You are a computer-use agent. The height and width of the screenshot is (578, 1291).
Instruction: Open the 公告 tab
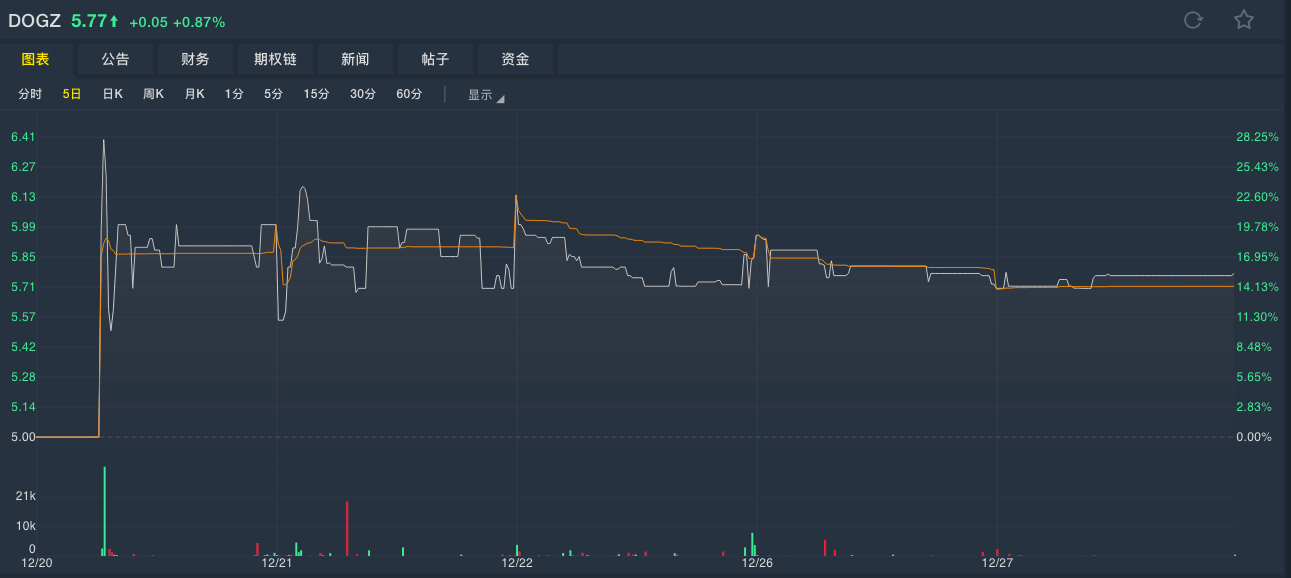115,59
